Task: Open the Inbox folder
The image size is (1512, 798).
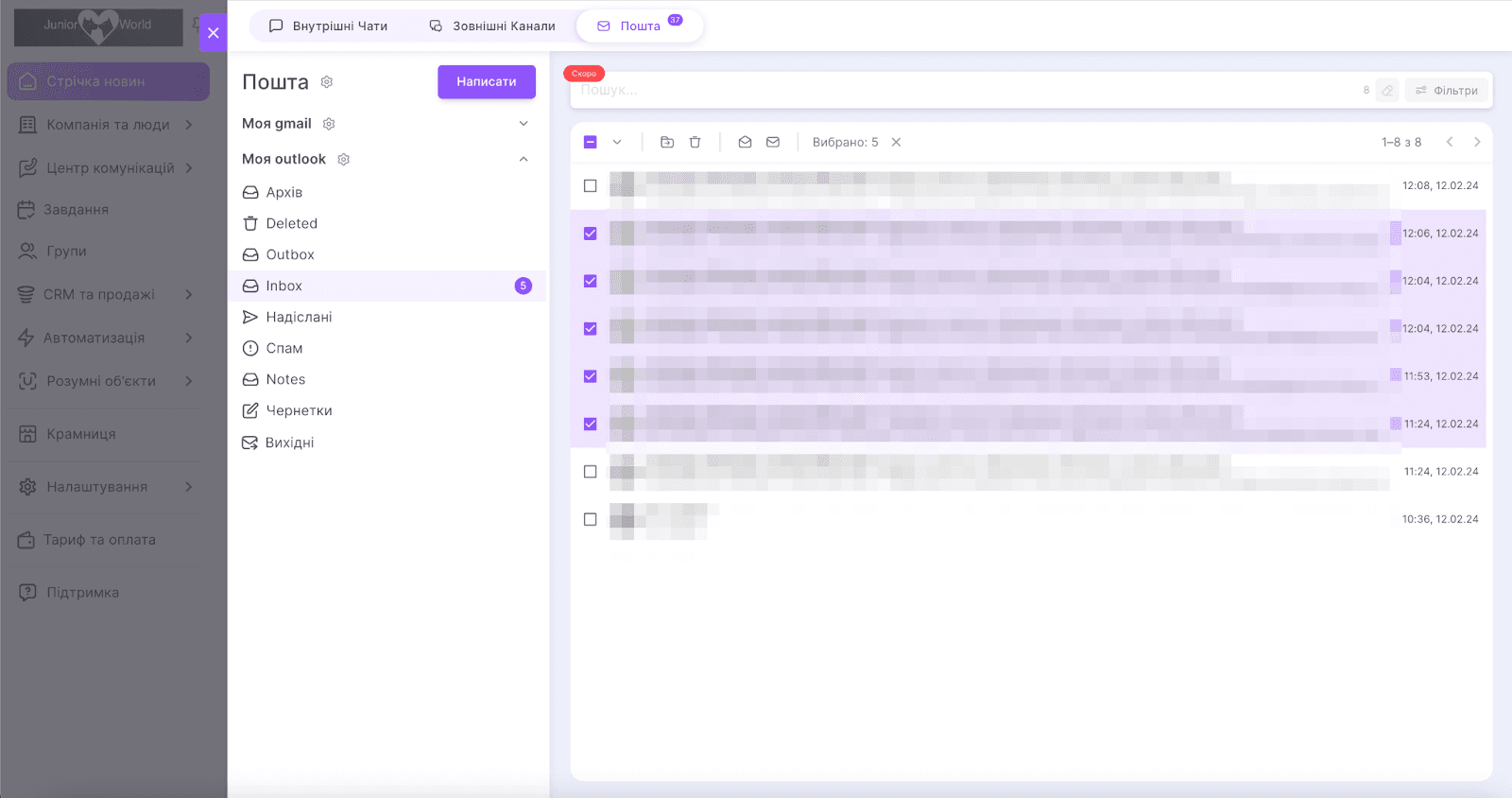Action: click(387, 286)
